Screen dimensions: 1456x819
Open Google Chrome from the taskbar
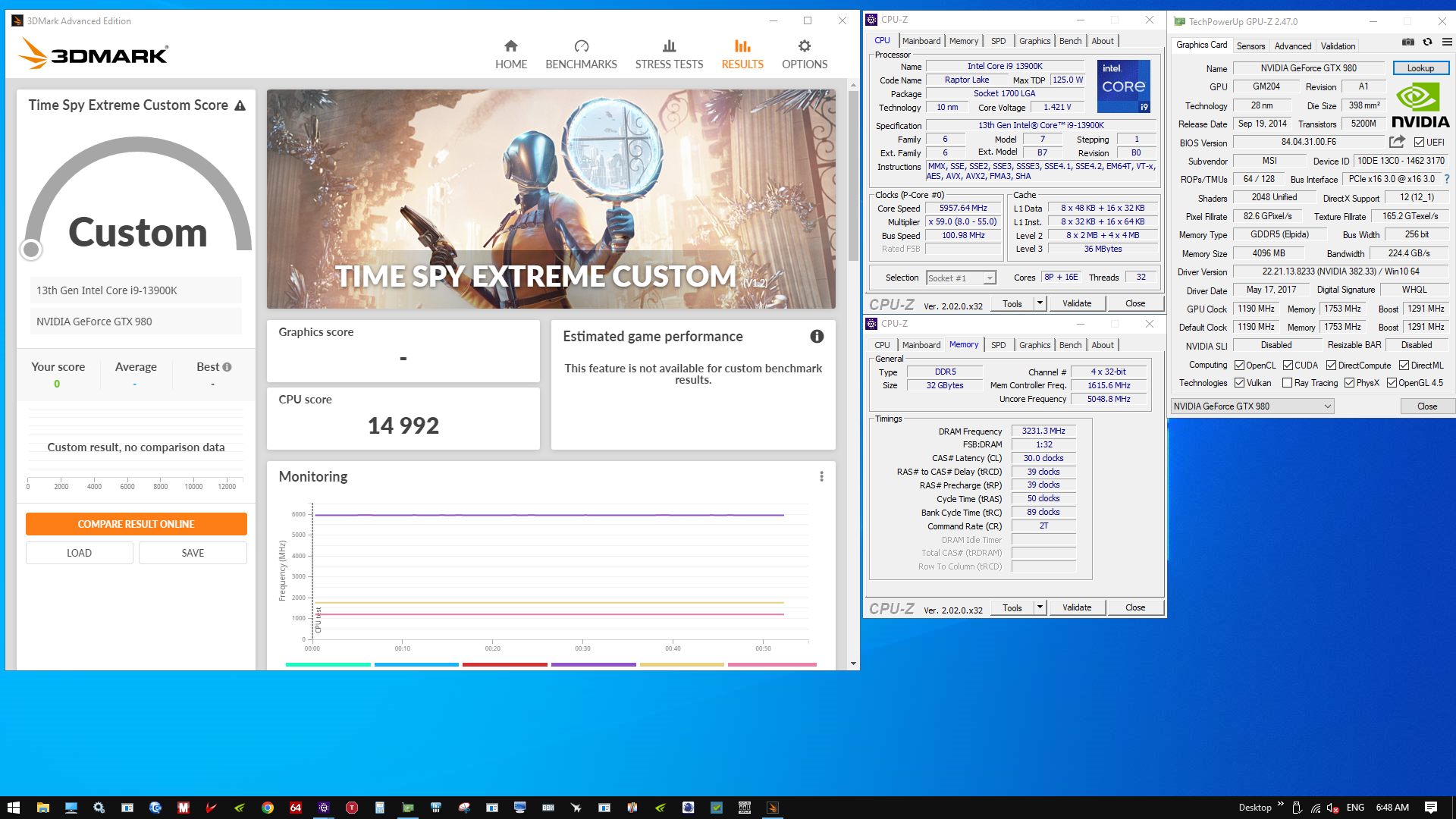point(268,808)
